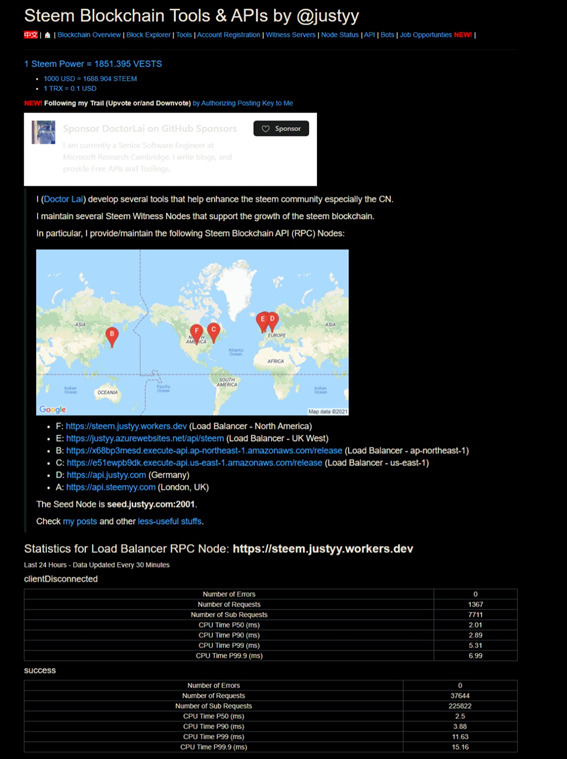
Task: Click 'Map data ©2021' on map
Action: (x=328, y=411)
